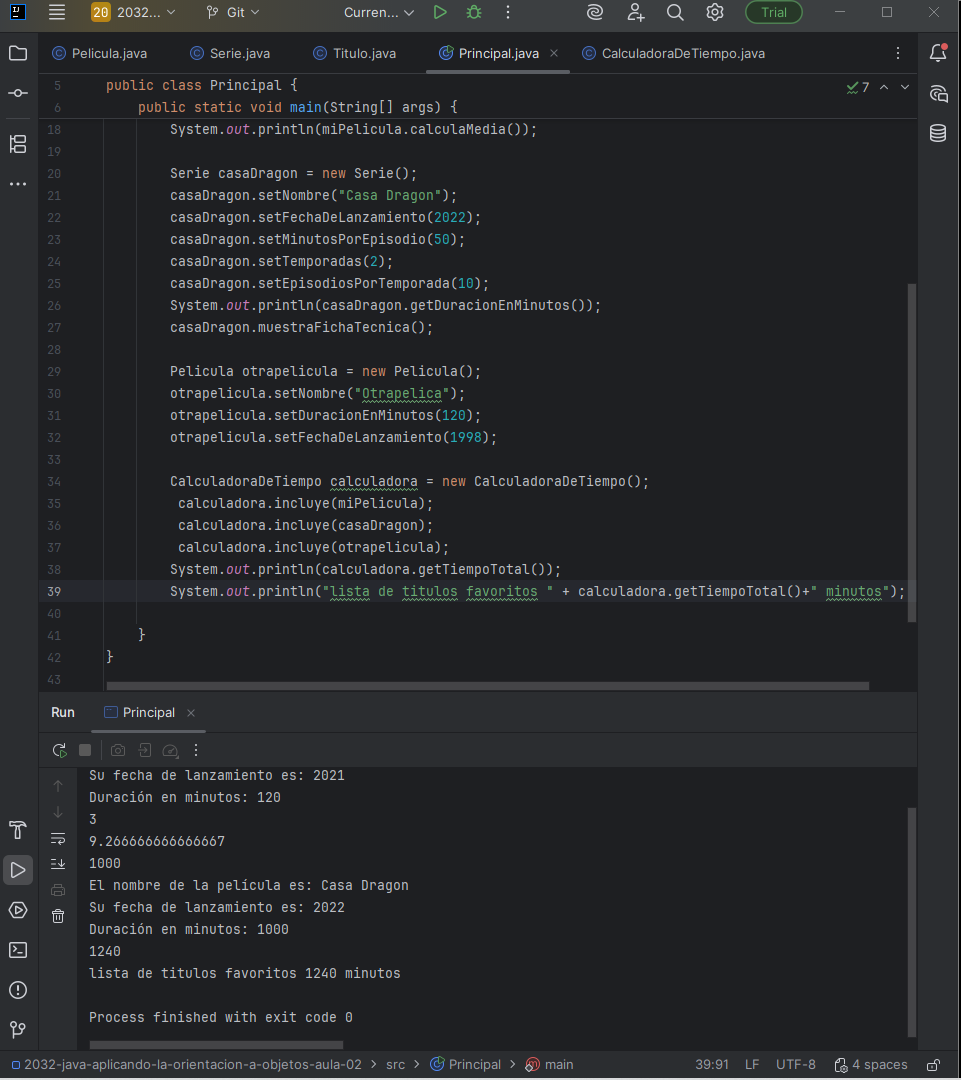This screenshot has width=961, height=1080.
Task: Open the main hamburger menu
Action: 56,12
